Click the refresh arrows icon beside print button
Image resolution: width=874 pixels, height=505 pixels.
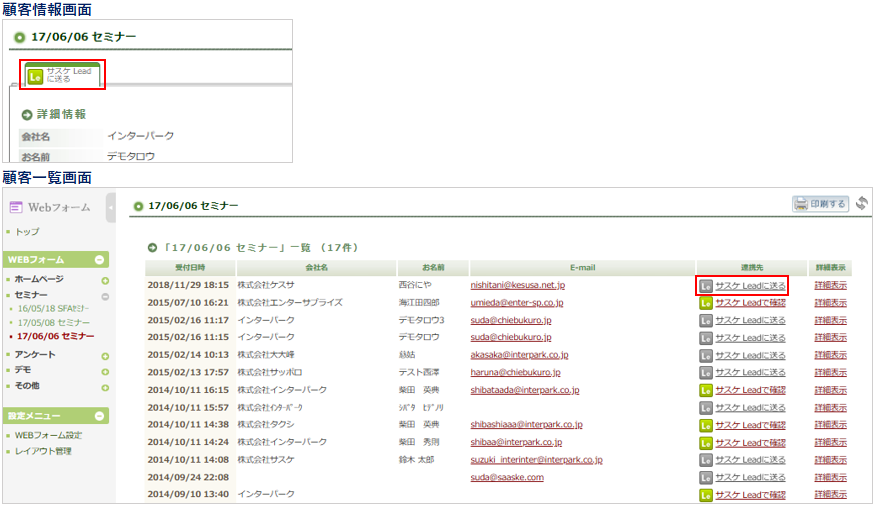click(x=862, y=203)
